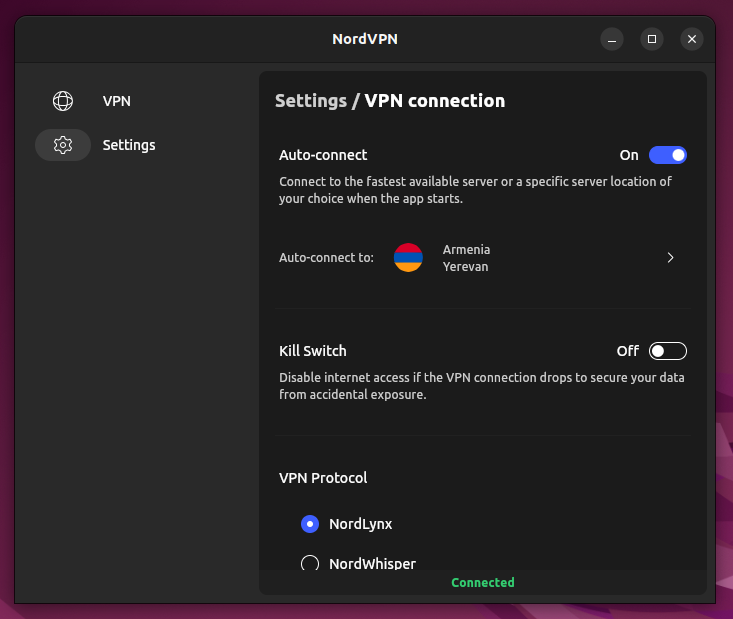733x619 pixels.
Task: Click the NordLynx protocol label text
Action: coord(360,523)
